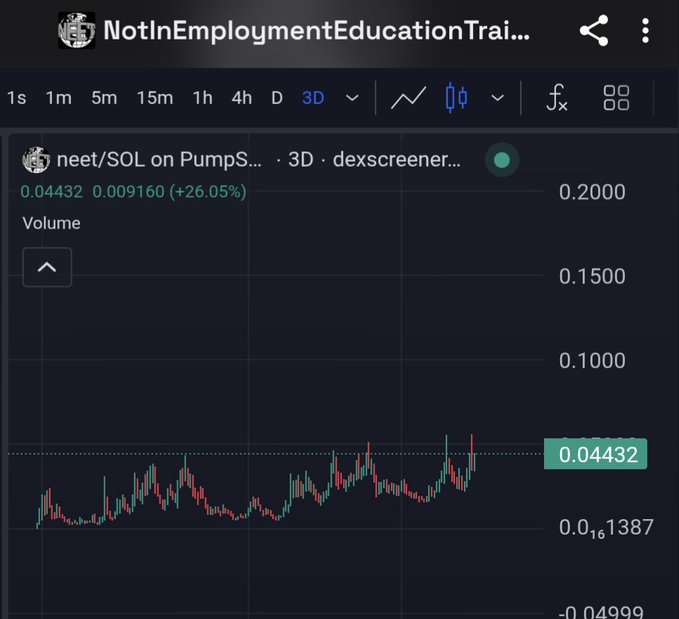The width and height of the screenshot is (679, 619).
Task: Open the chart layout grid icon
Action: pos(616,98)
